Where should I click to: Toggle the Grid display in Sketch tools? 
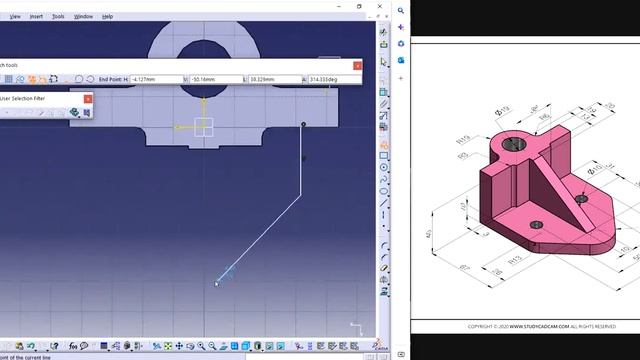pos(9,79)
